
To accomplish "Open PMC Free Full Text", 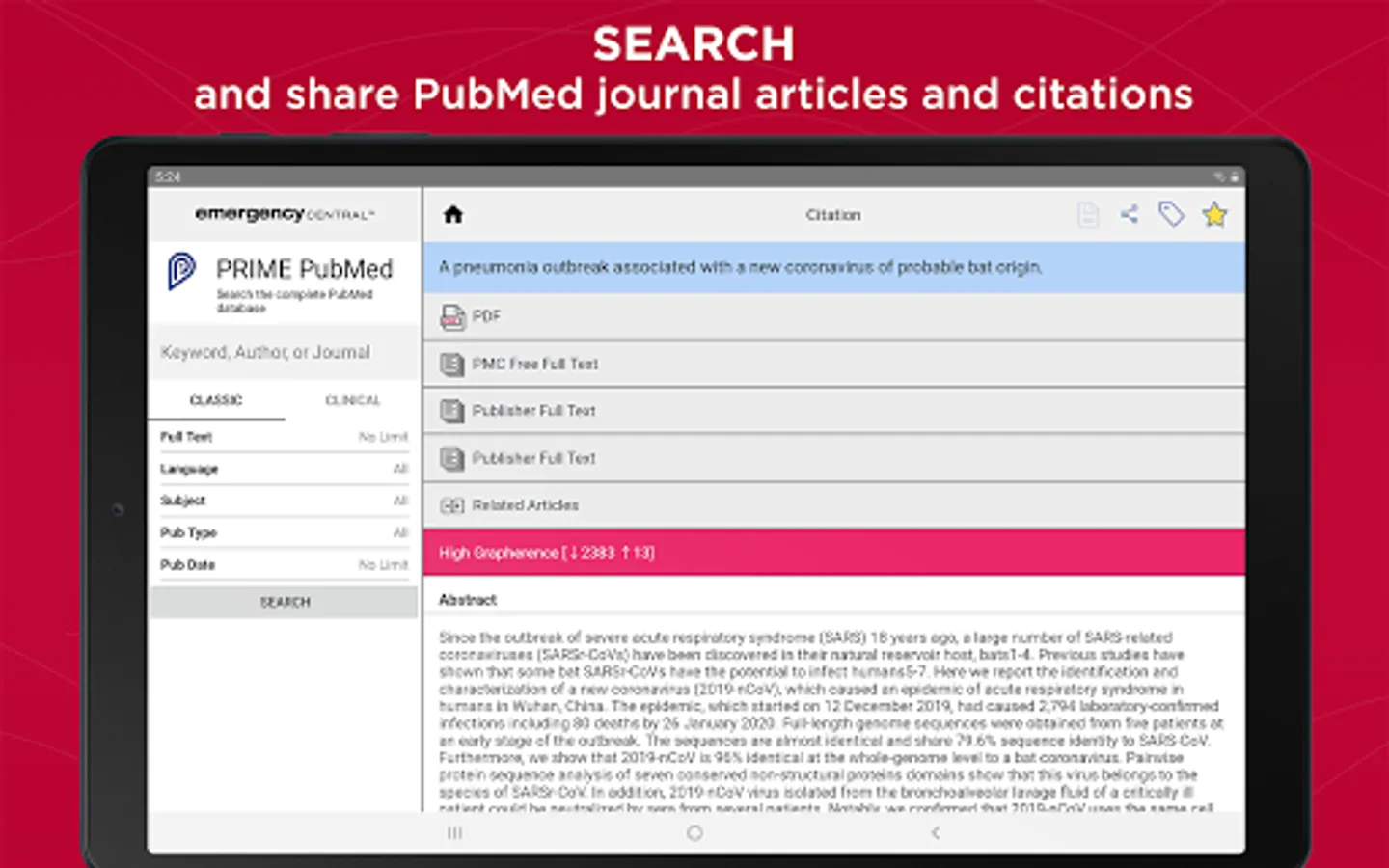I will [833, 364].
